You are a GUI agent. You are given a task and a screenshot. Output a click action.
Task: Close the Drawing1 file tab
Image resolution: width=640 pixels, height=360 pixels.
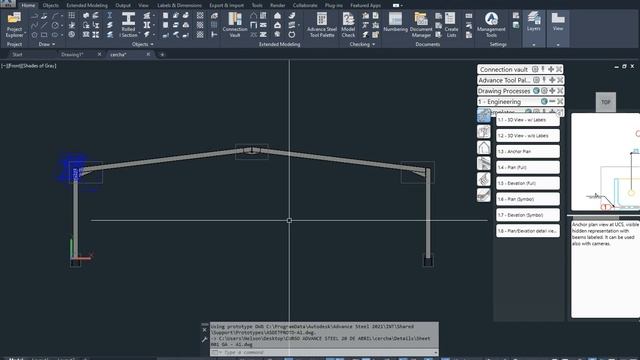pos(99,54)
